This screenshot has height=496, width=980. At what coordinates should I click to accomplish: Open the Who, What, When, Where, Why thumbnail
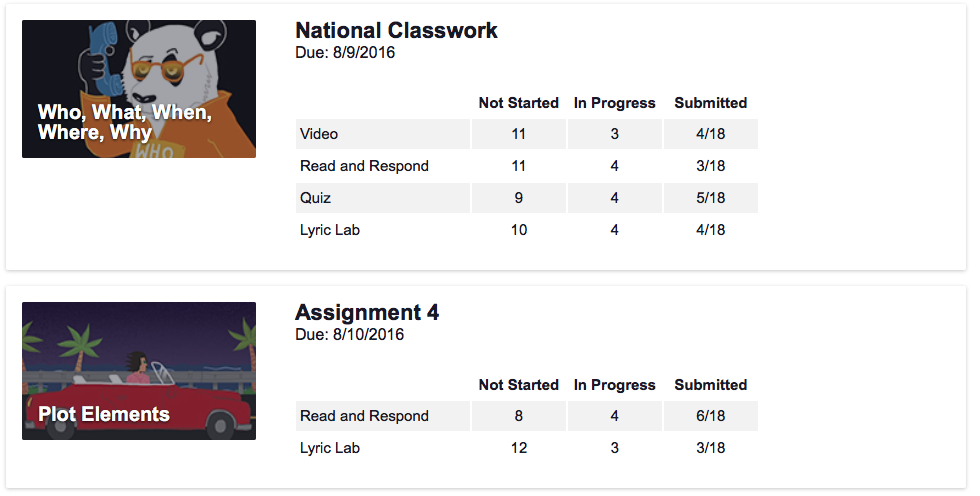tap(139, 89)
